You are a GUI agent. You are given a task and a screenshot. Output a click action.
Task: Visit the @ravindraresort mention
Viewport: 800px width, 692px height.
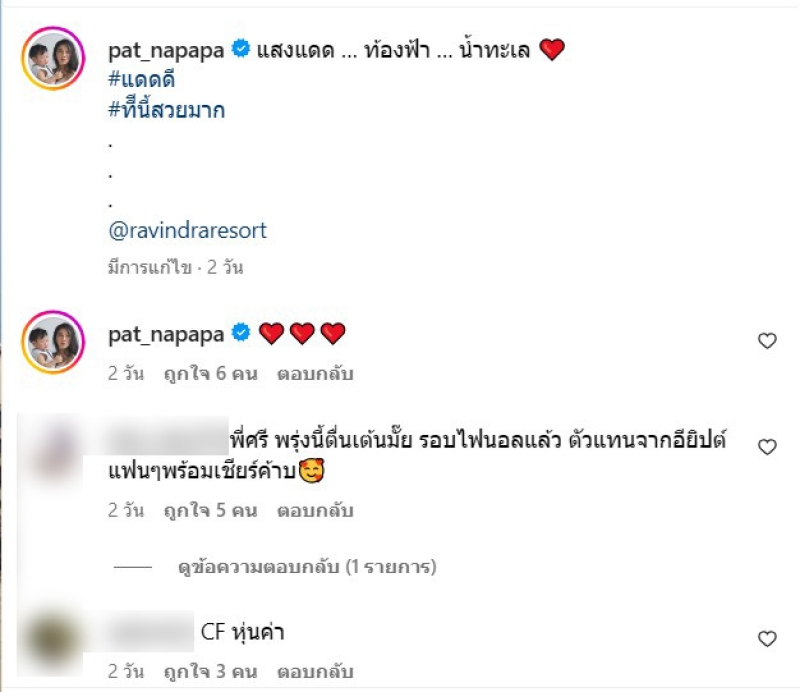click(187, 231)
